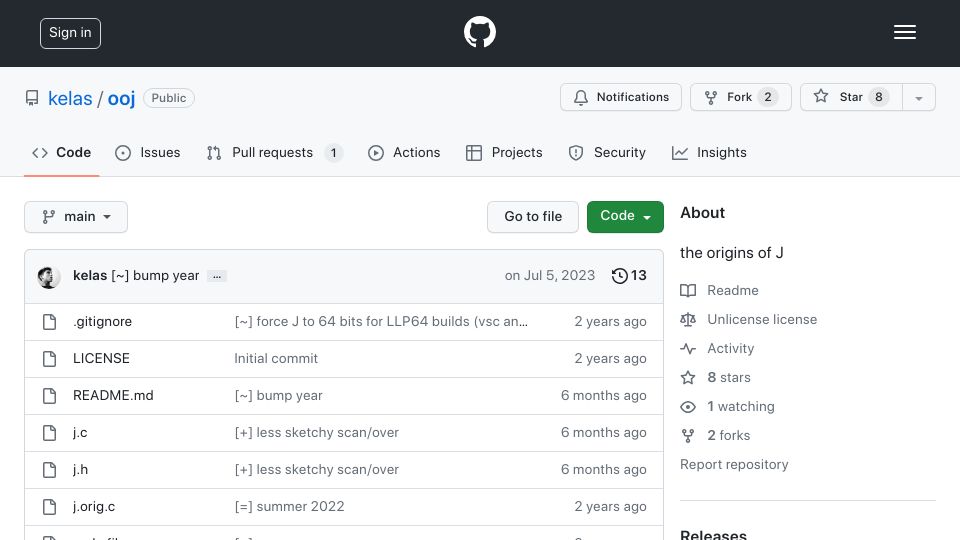Click the star icon beside 8 stars
The width and height of the screenshot is (960, 540).
tap(688, 378)
